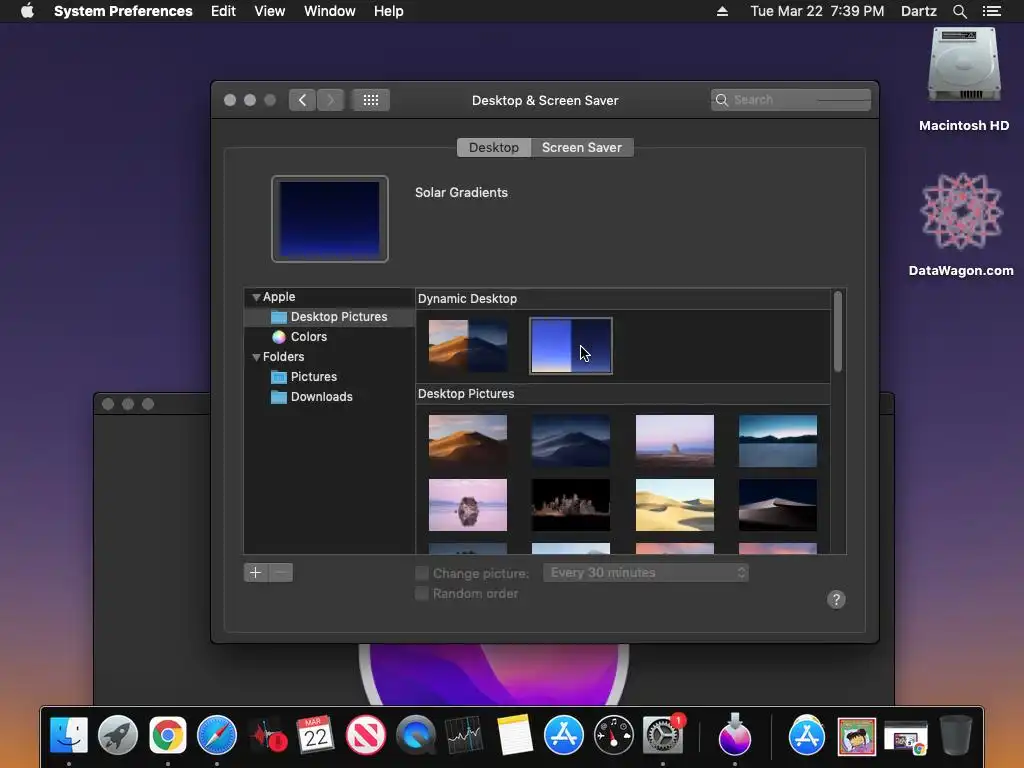This screenshot has width=1024, height=768.
Task: Click the eject icon in menu bar
Action: point(722,11)
